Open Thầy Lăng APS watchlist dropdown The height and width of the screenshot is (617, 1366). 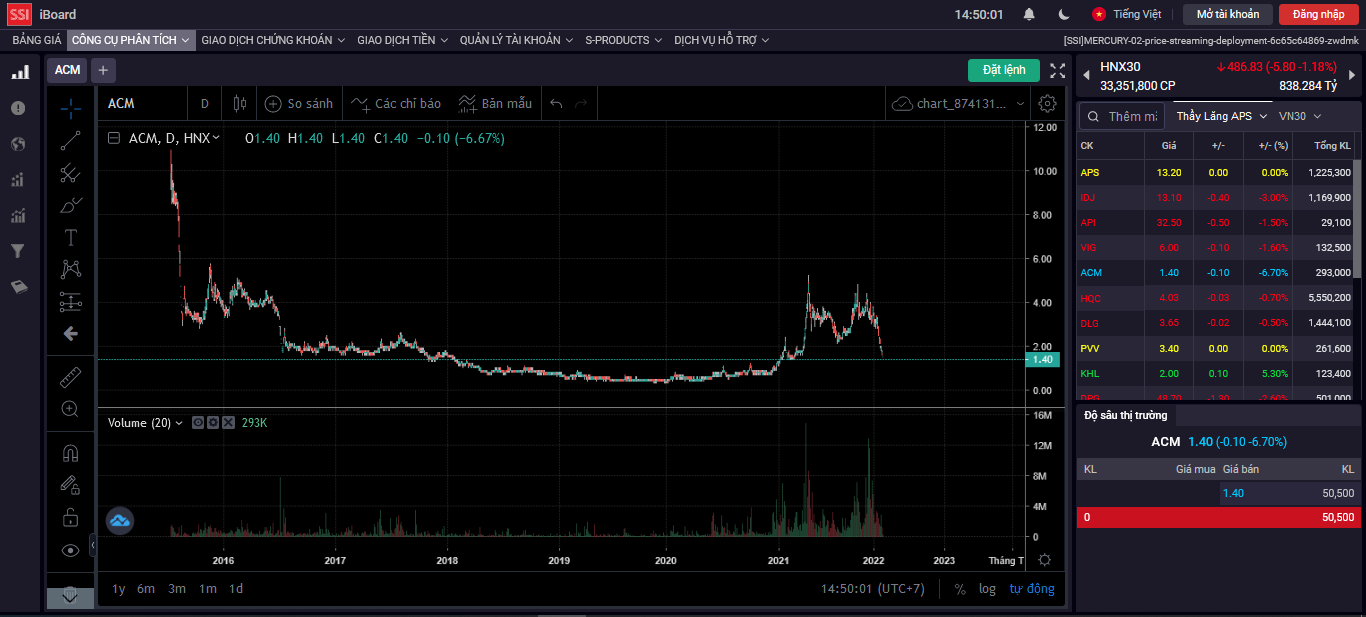tap(1221, 116)
